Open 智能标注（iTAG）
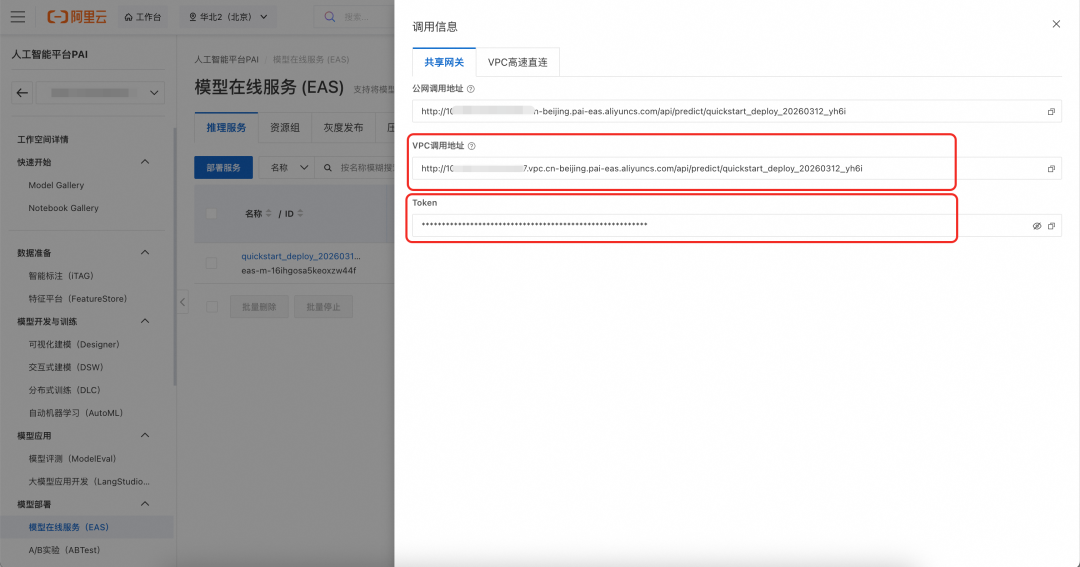 click(x=61, y=276)
